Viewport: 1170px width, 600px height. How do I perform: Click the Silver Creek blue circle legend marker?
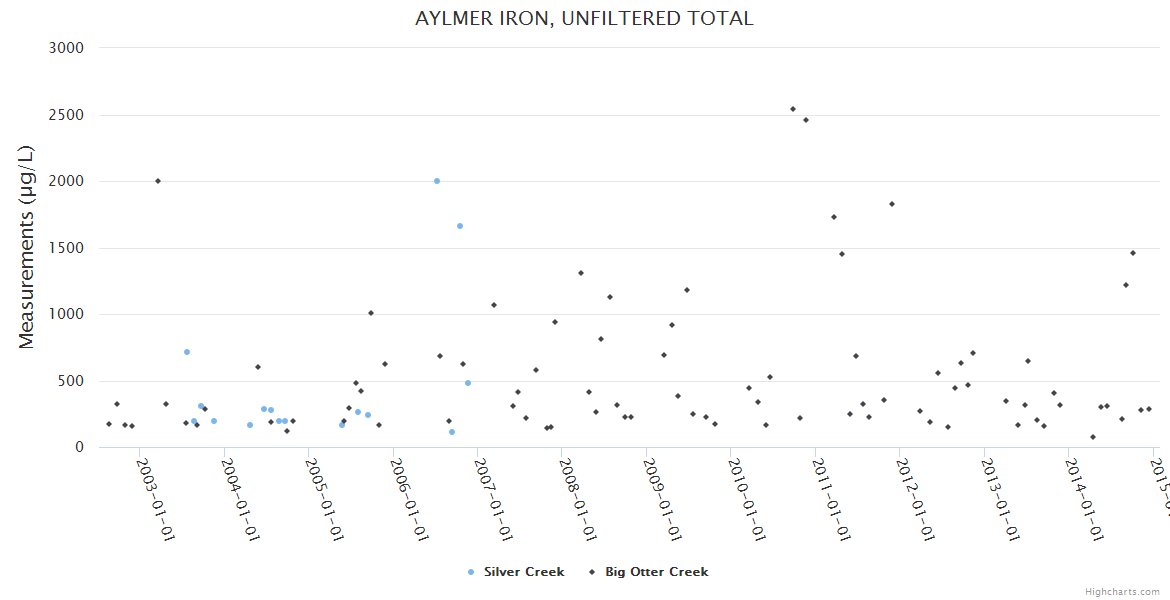click(471, 572)
